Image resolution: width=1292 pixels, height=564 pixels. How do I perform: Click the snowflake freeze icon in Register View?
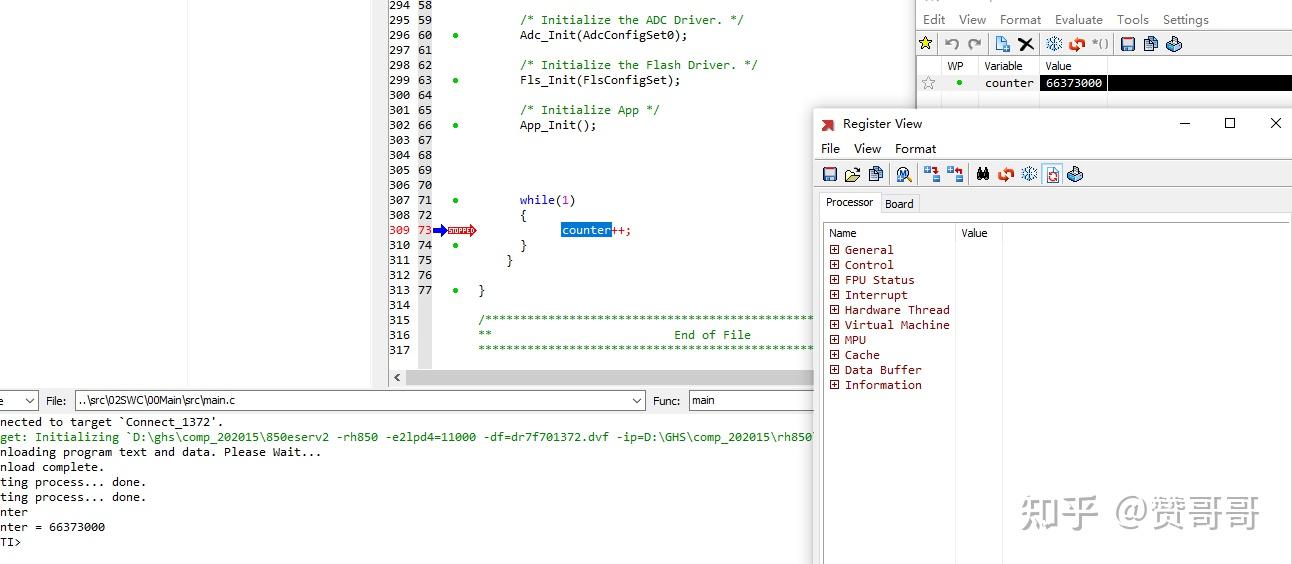pyautogui.click(x=1029, y=174)
